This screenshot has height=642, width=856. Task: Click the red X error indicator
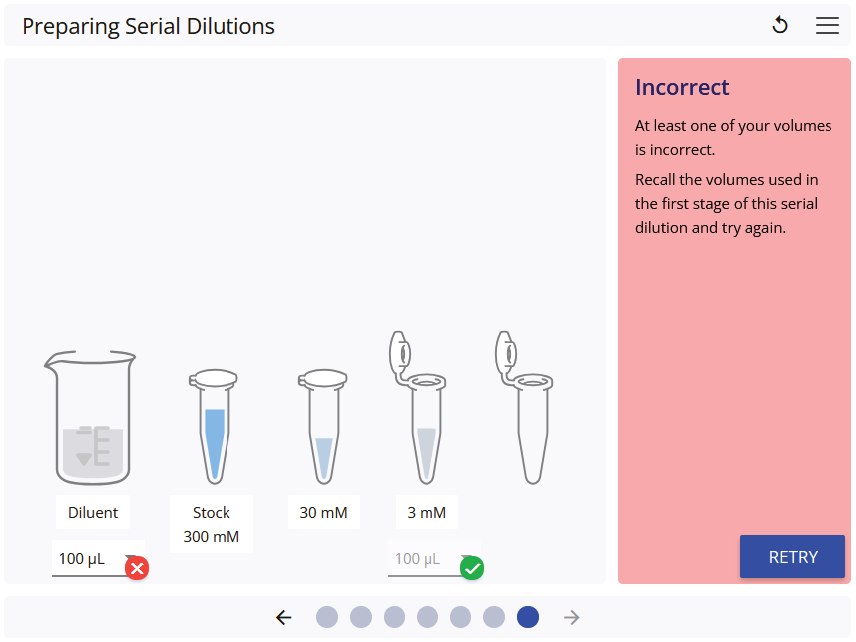137,568
